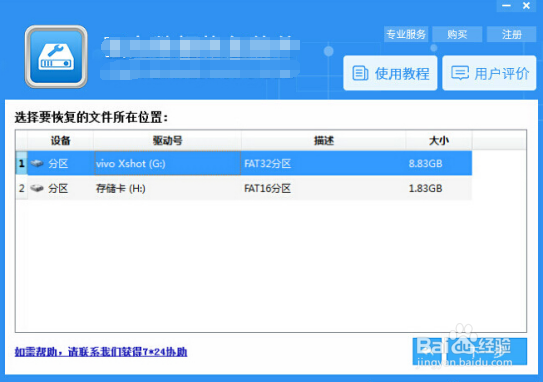Click the drive icon in row 1
543x382 pixels.
coord(37,163)
